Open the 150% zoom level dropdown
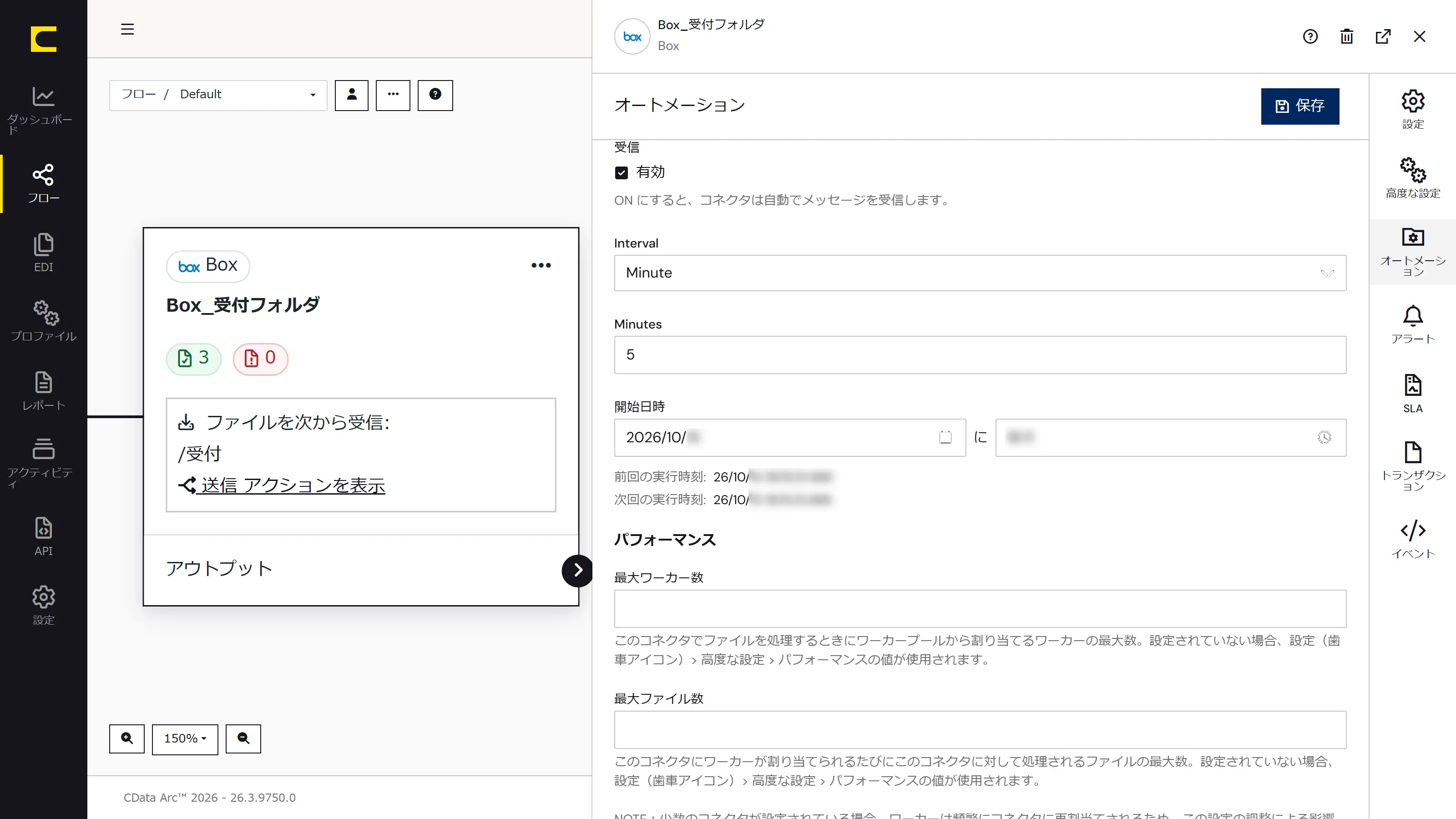The width and height of the screenshot is (1456, 819). (x=185, y=739)
